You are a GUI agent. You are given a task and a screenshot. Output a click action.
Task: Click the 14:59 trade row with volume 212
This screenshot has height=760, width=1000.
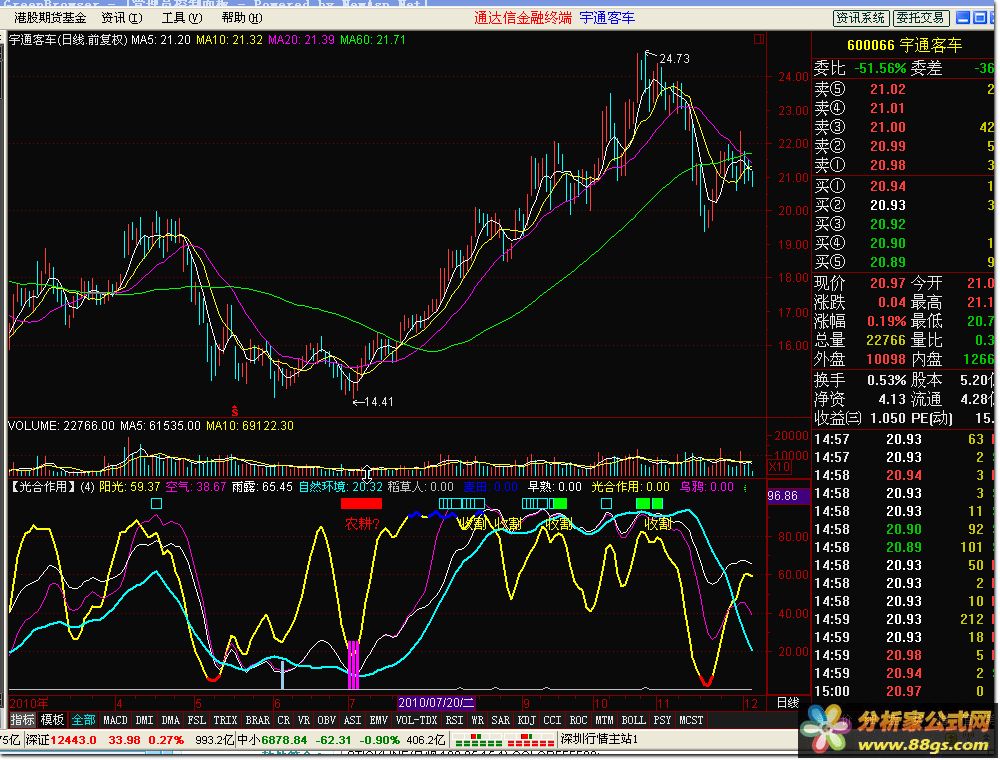(904, 619)
